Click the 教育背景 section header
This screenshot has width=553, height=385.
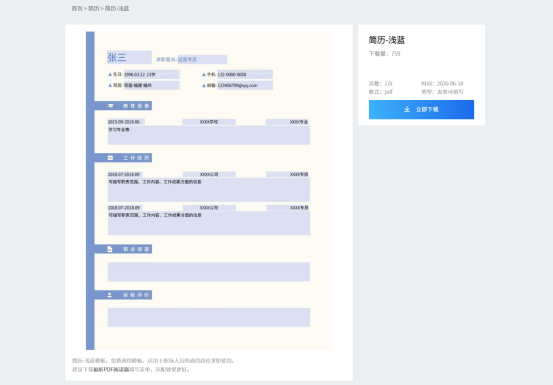[x=123, y=106]
